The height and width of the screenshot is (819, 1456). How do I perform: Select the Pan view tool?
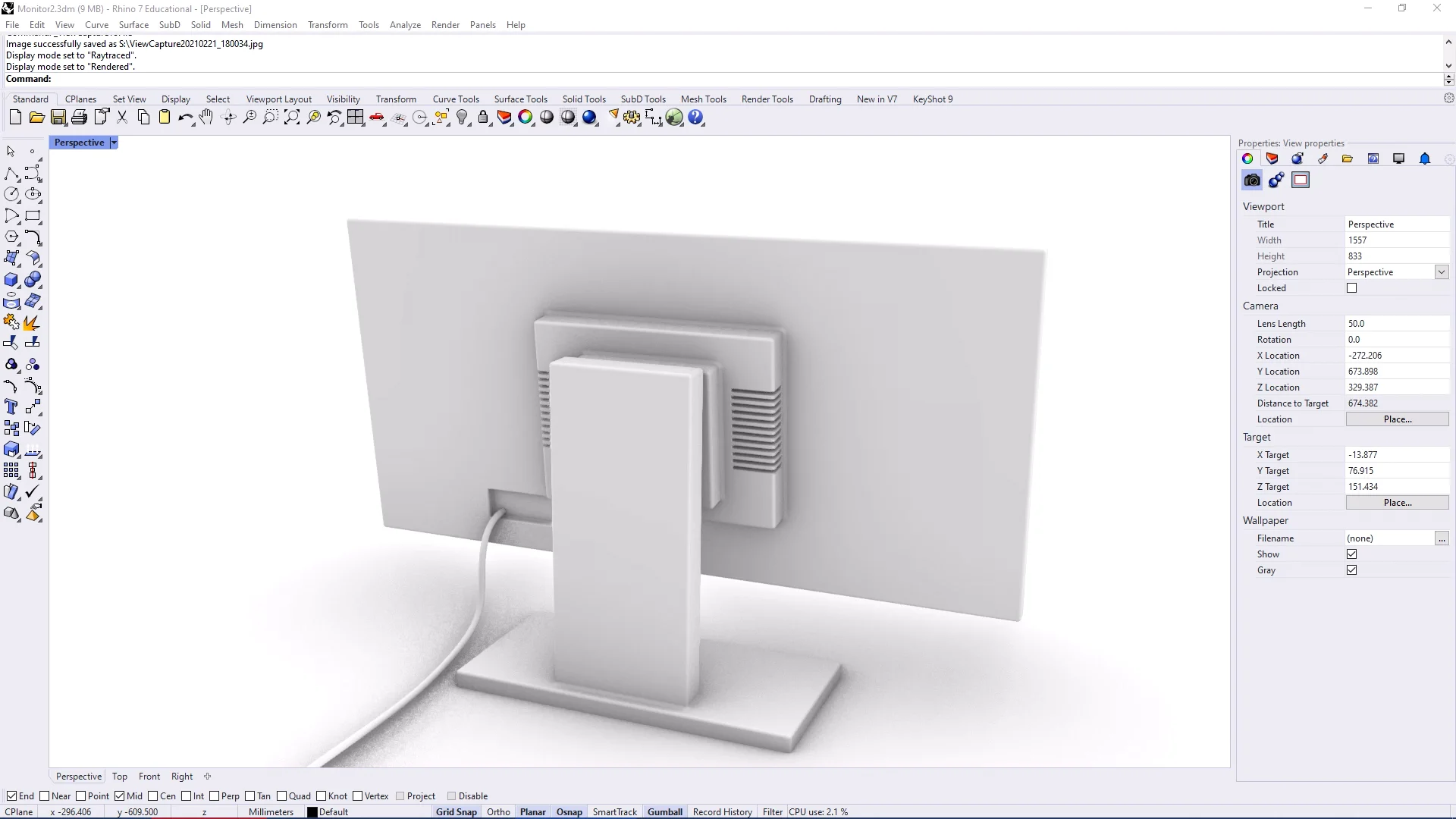pos(206,117)
